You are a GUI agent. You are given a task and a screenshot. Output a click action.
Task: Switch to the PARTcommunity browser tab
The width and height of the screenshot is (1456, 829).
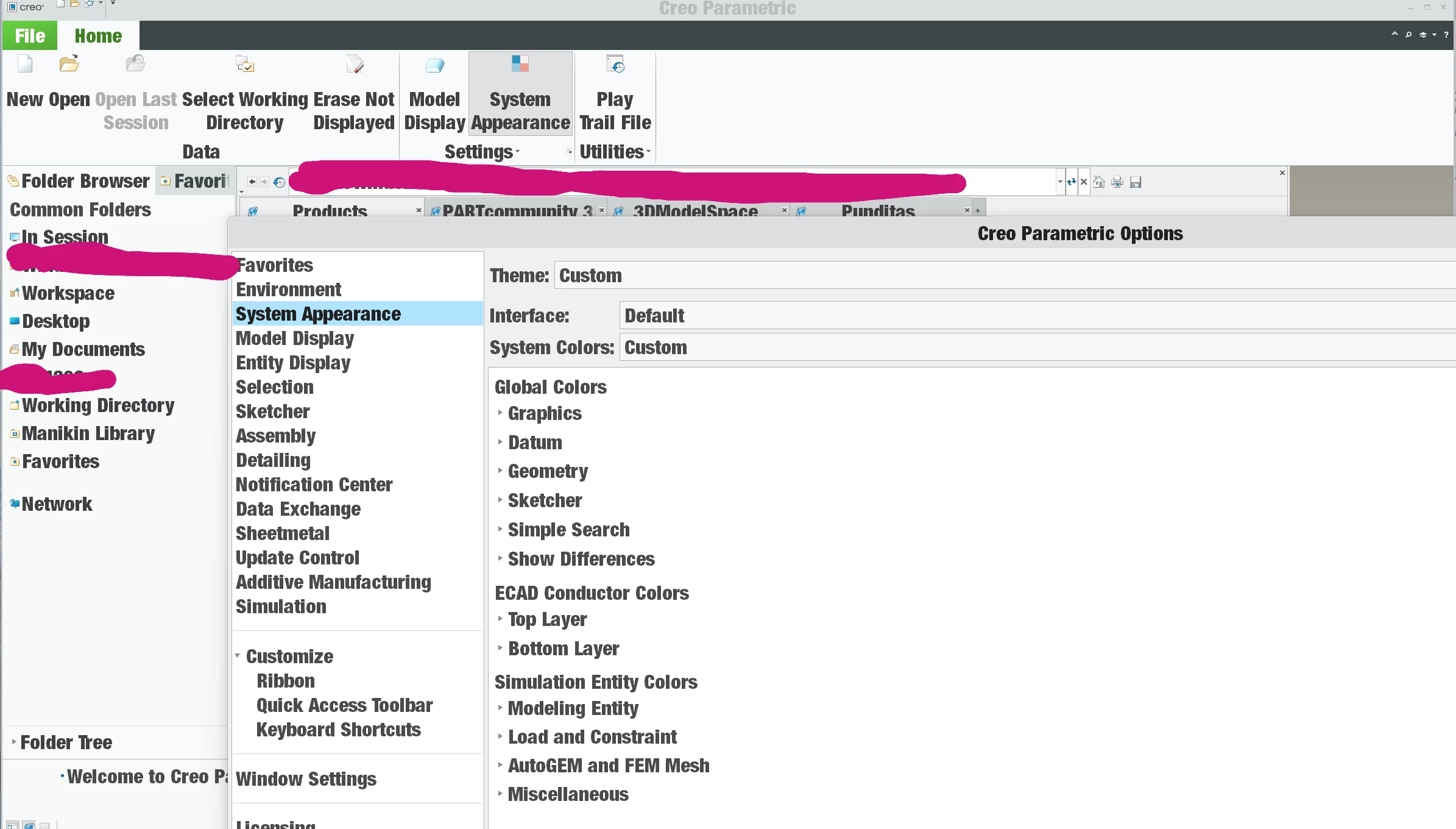517,211
